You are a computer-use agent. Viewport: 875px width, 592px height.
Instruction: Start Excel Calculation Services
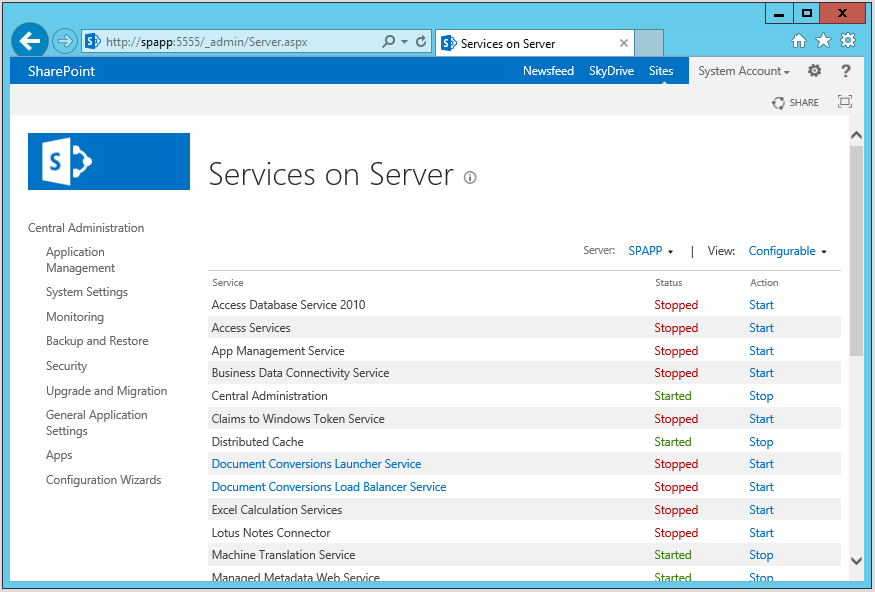coord(761,509)
